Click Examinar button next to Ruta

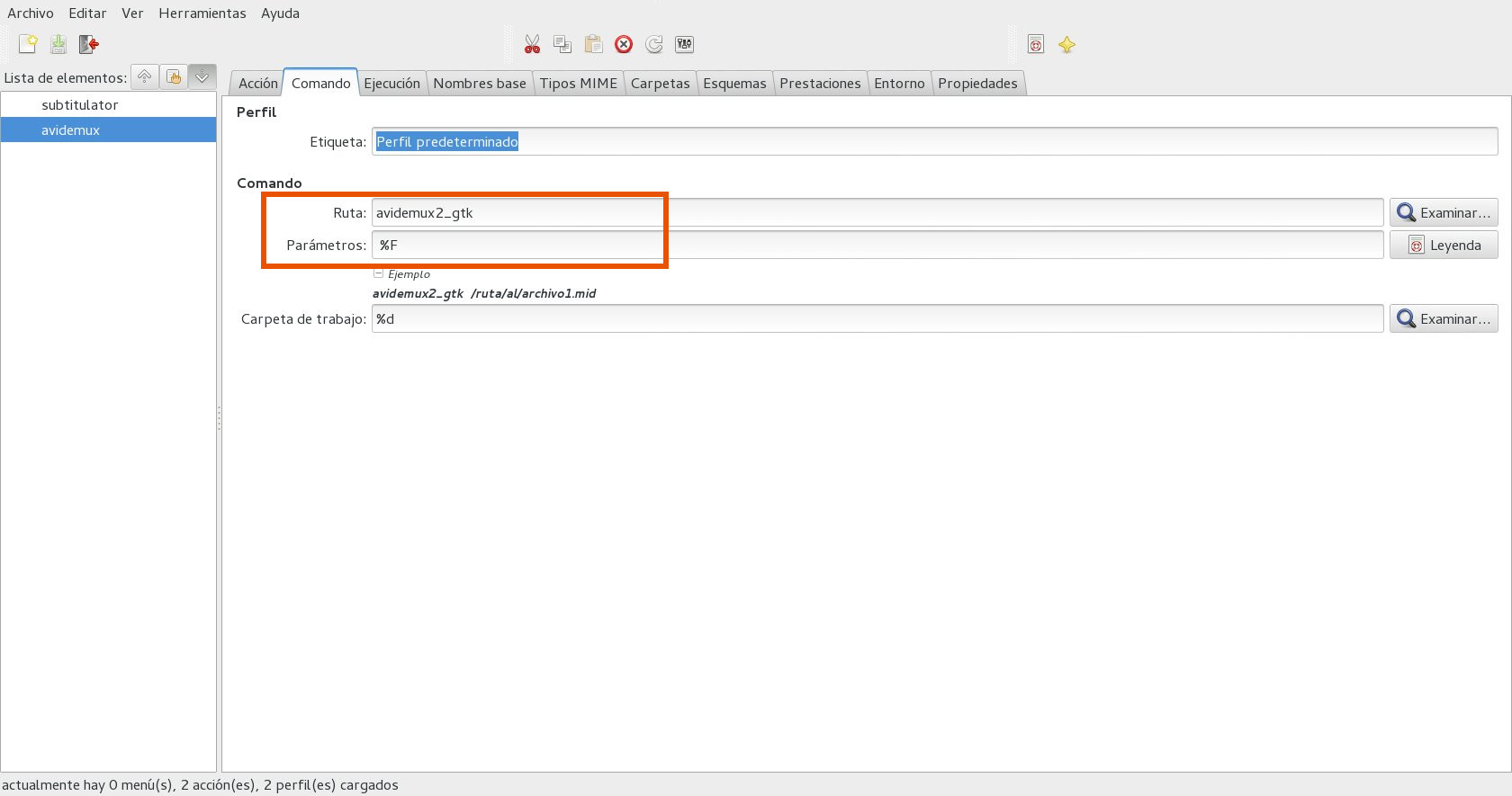pyautogui.click(x=1444, y=212)
